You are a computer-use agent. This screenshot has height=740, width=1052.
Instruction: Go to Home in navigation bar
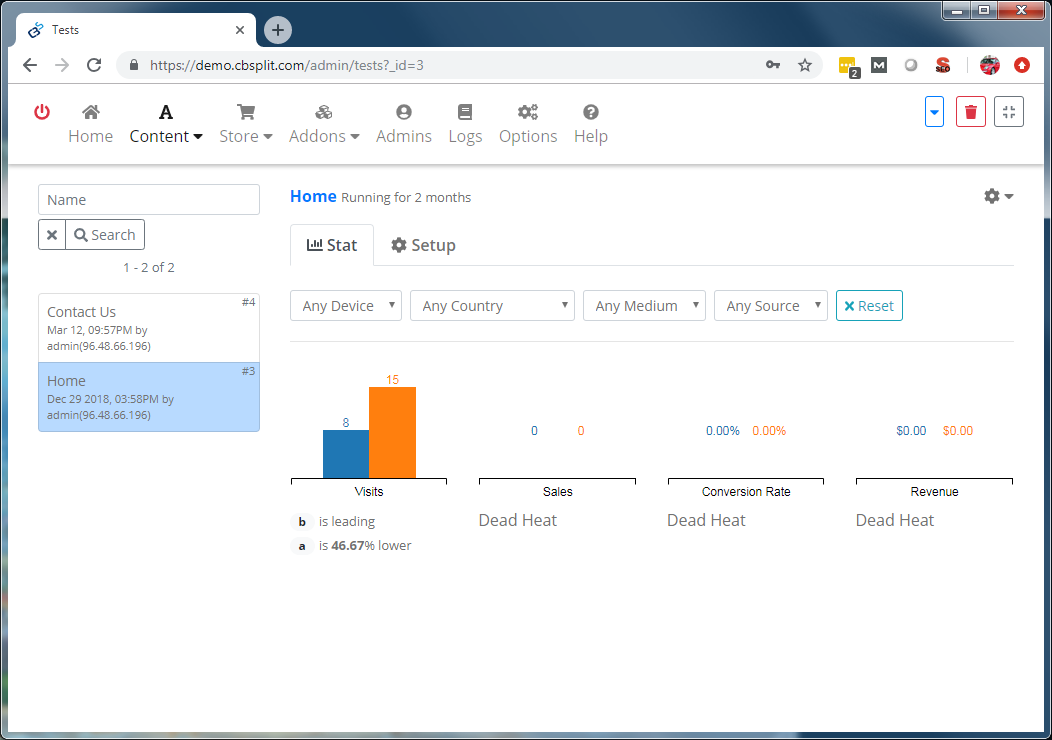coord(90,124)
